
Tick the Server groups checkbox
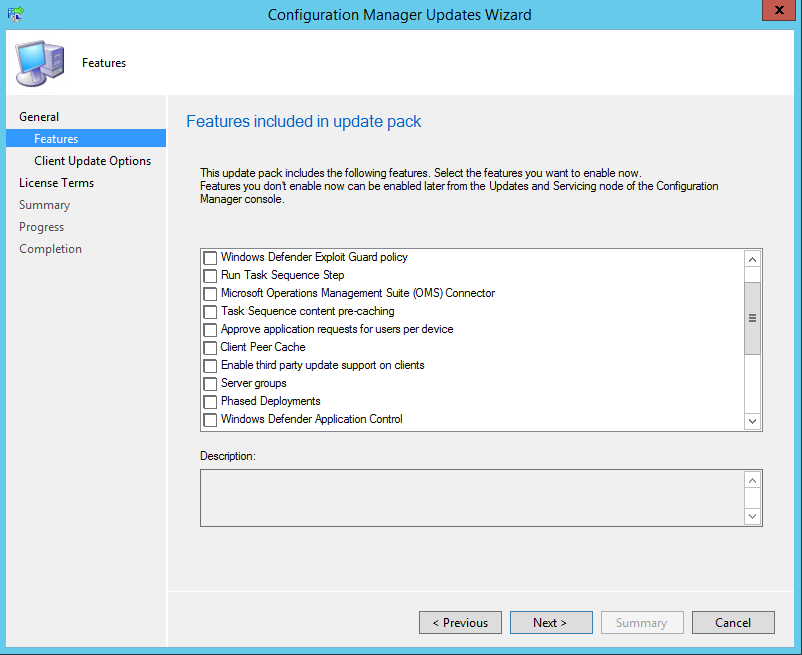tap(210, 383)
